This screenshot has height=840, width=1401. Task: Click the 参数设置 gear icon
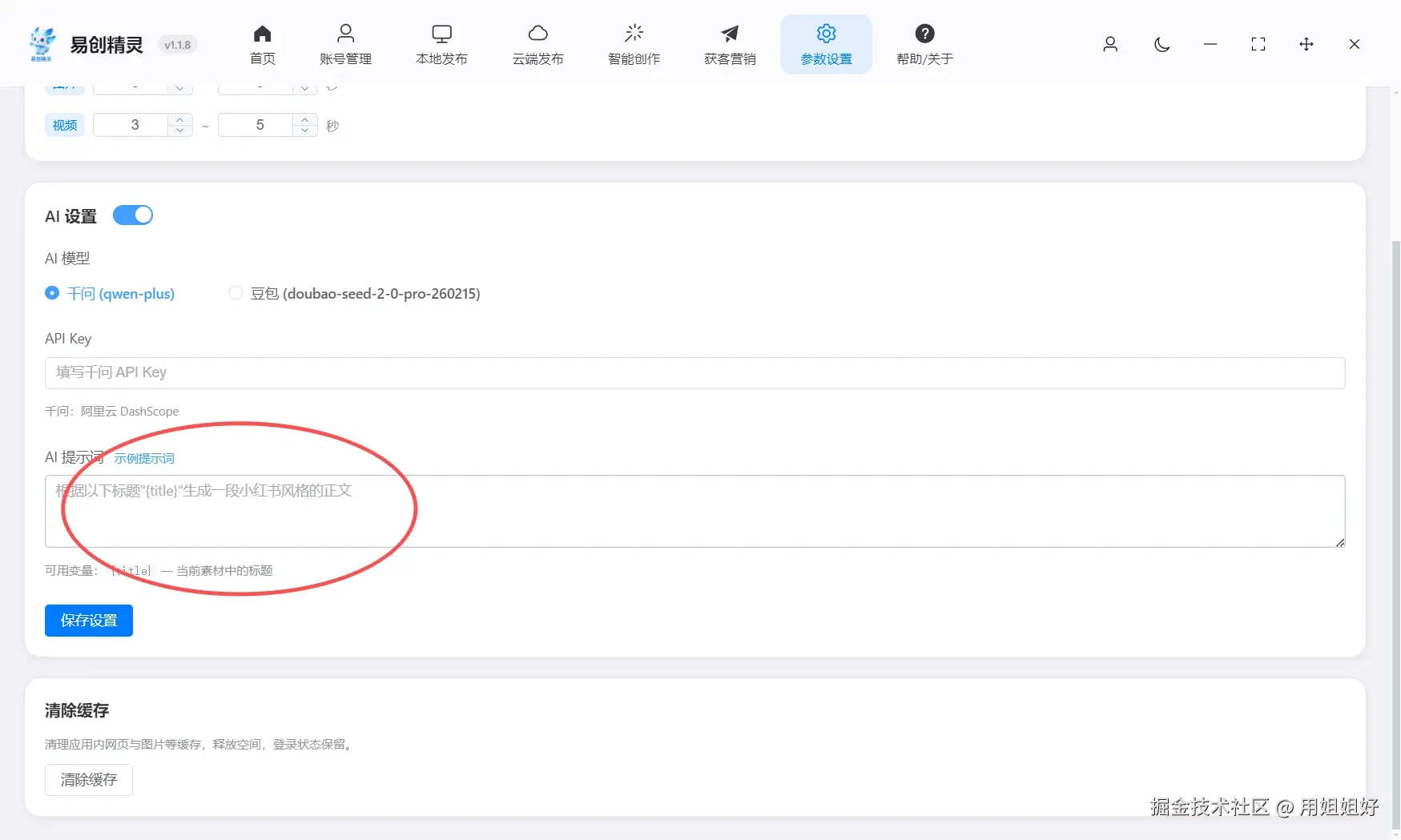point(827,34)
